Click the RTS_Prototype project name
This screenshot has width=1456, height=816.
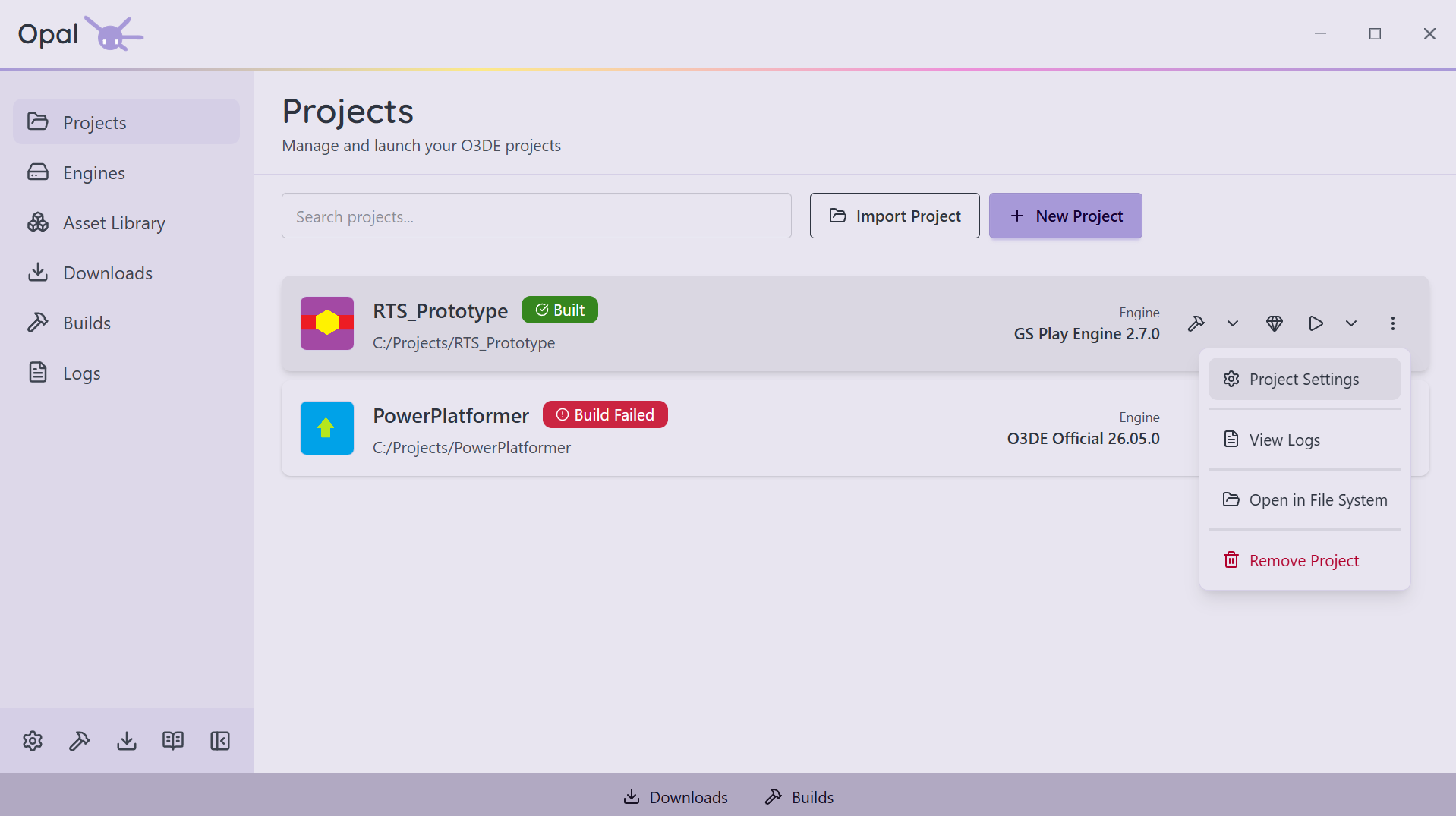point(440,310)
